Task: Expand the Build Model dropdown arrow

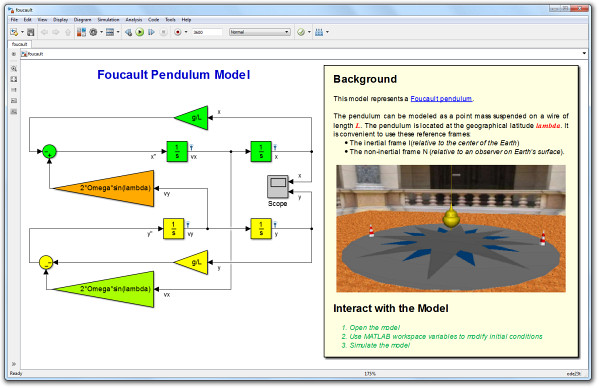Action: 327,32
